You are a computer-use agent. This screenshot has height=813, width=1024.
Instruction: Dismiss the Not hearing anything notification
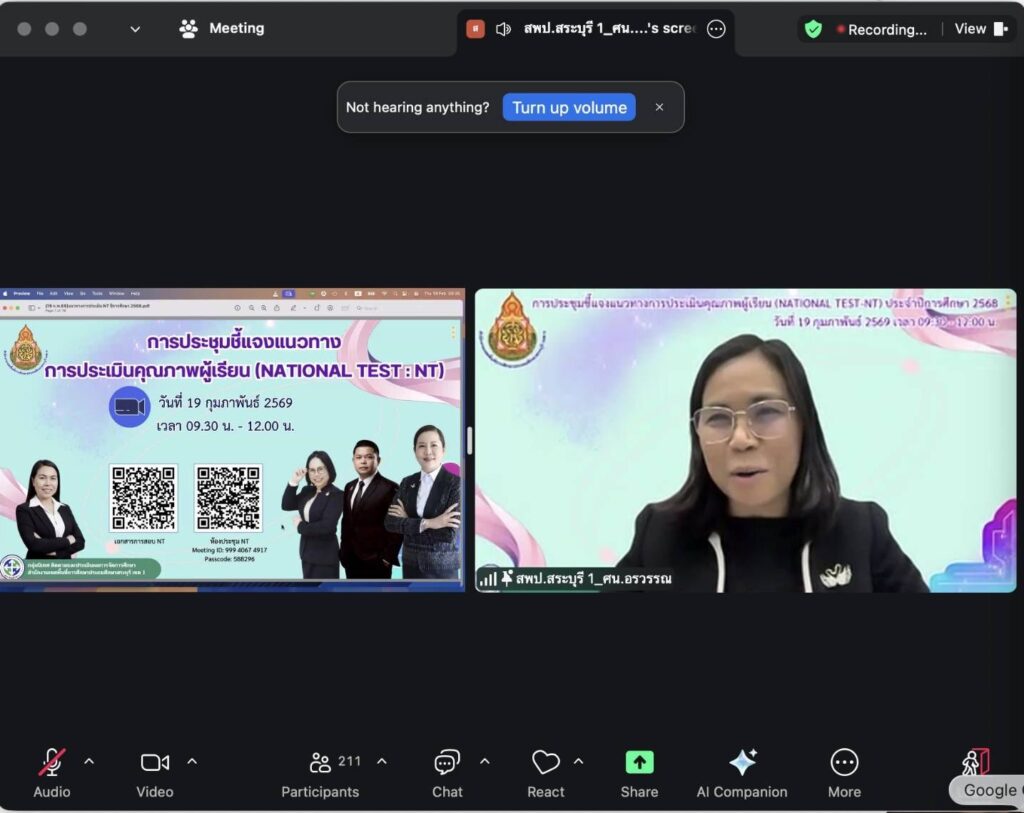coord(659,108)
